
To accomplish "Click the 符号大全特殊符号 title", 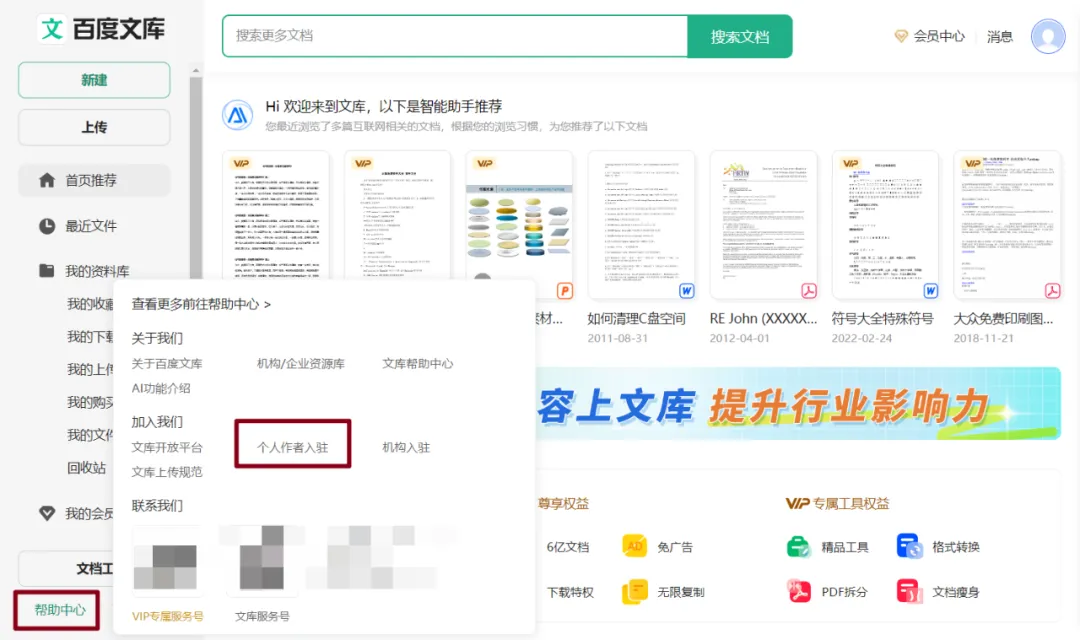I will (882, 318).
